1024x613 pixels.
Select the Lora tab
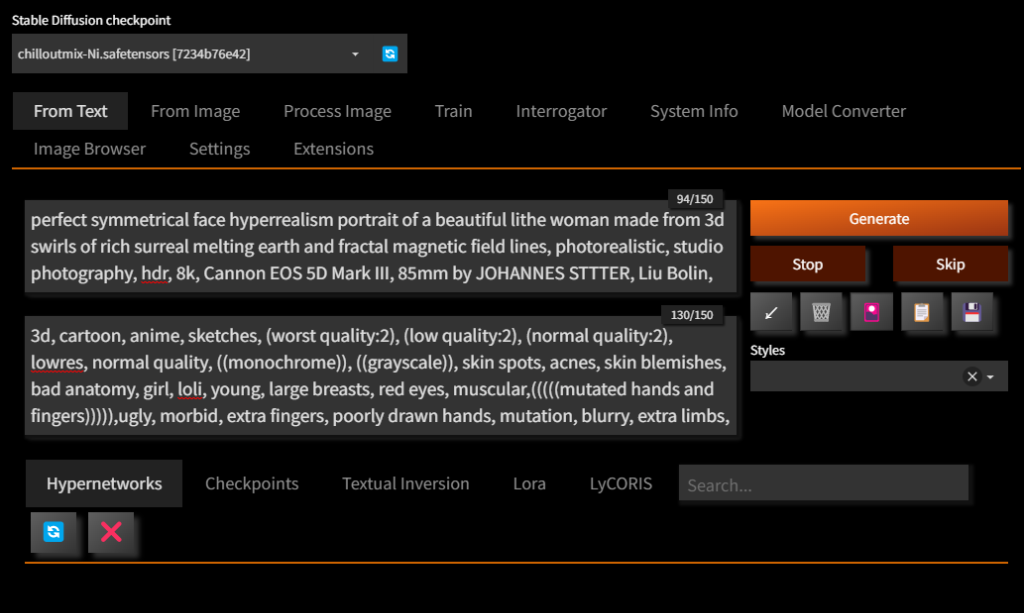[x=530, y=484]
